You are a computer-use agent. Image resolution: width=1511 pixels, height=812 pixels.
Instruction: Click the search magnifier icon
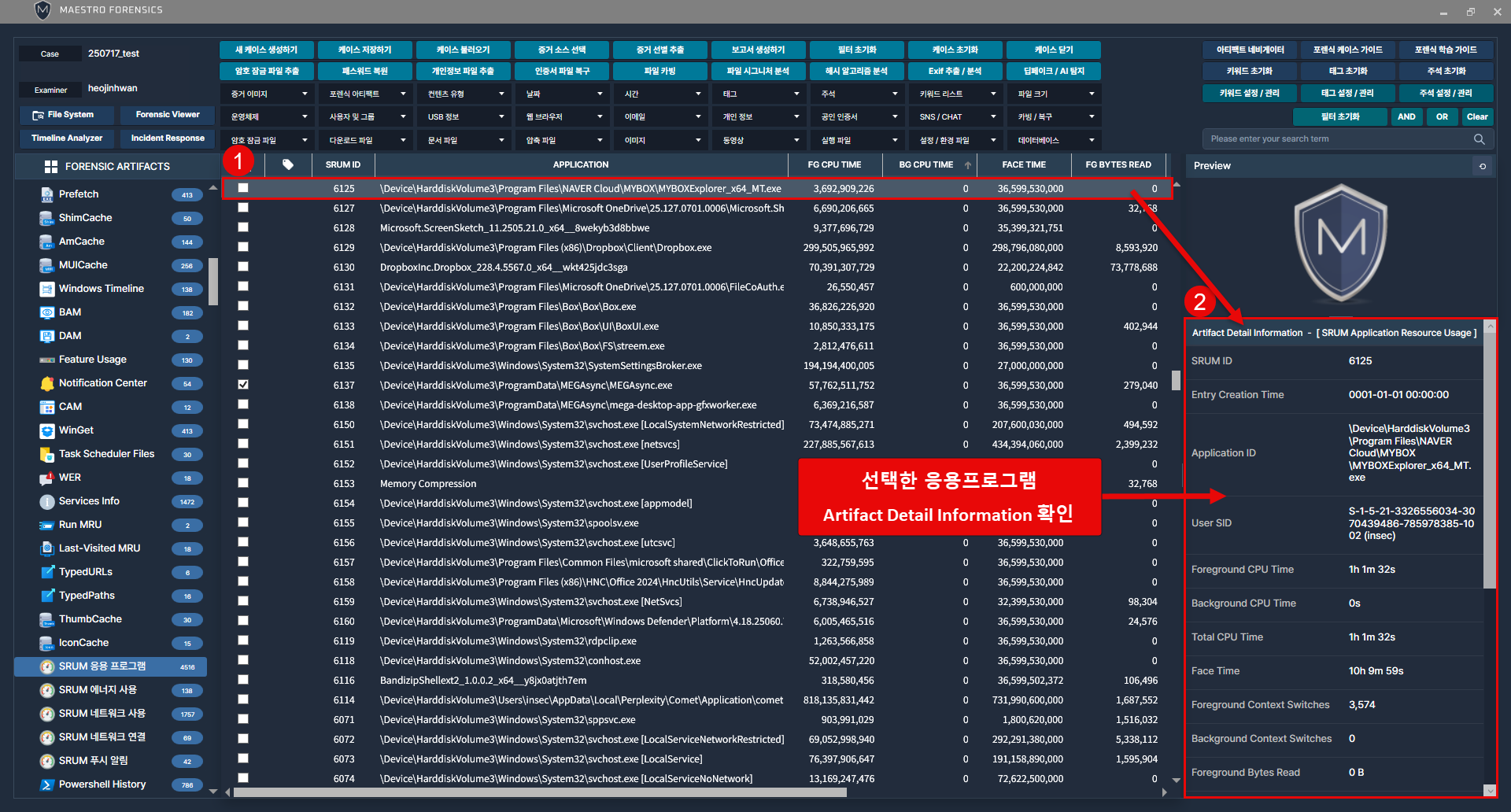click(x=1479, y=139)
